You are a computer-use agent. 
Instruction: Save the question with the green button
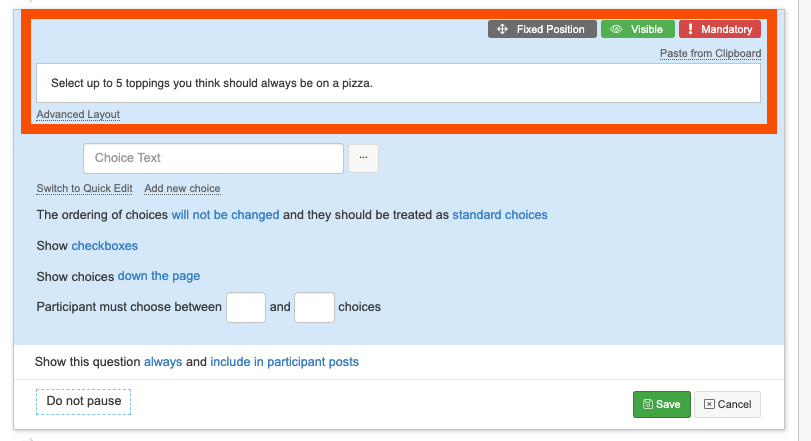661,404
